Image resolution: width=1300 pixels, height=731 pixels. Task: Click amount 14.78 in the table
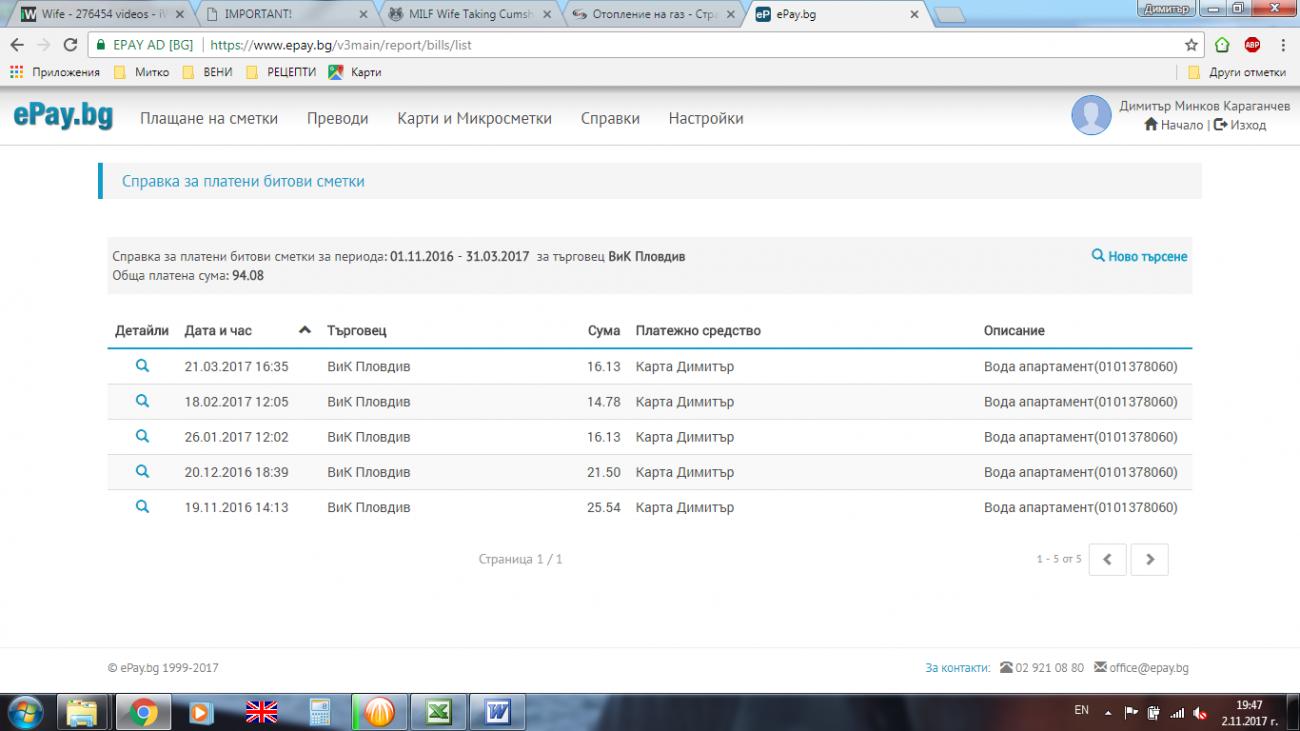604,402
